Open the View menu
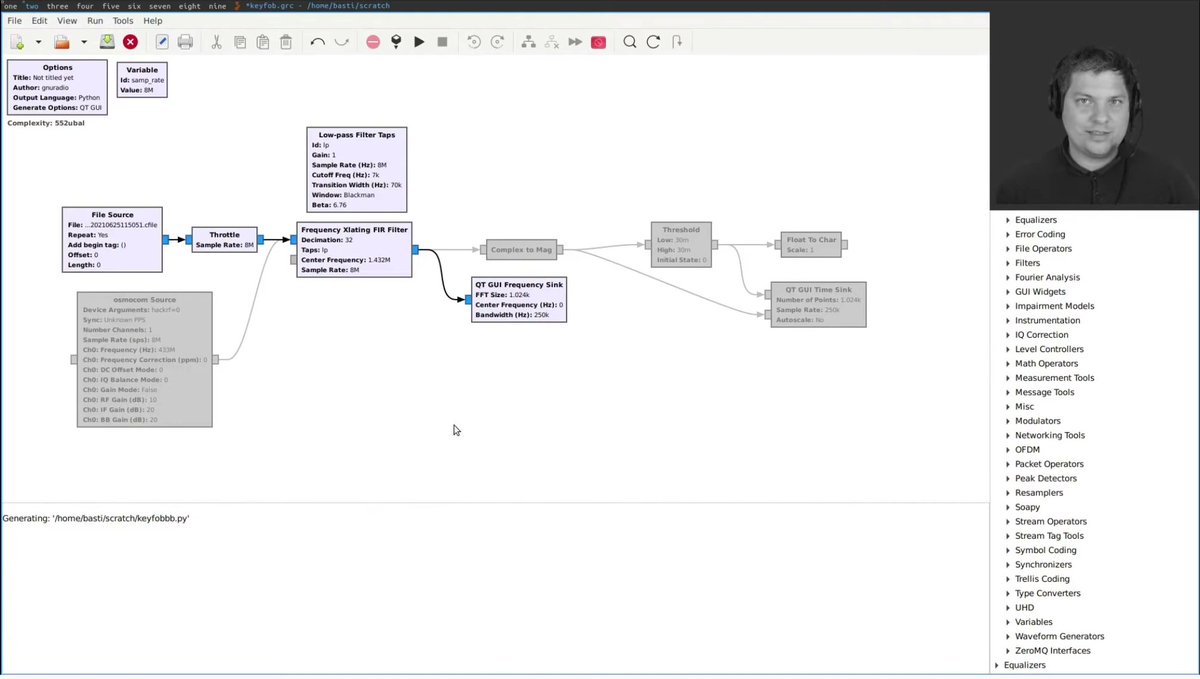This screenshot has width=1200, height=679. coord(67,20)
